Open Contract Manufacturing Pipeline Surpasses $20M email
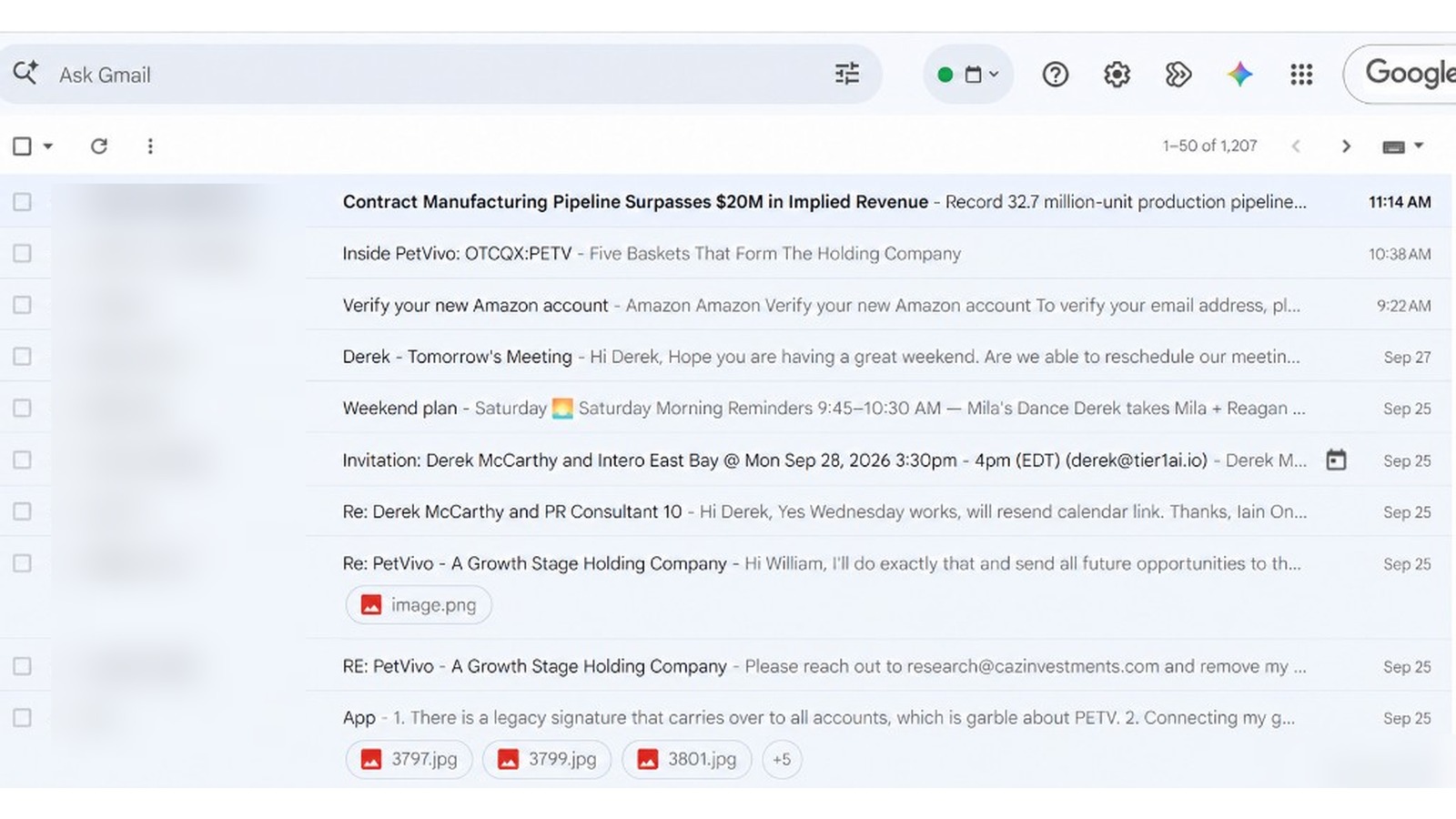The height and width of the screenshot is (819, 1456). [725, 202]
